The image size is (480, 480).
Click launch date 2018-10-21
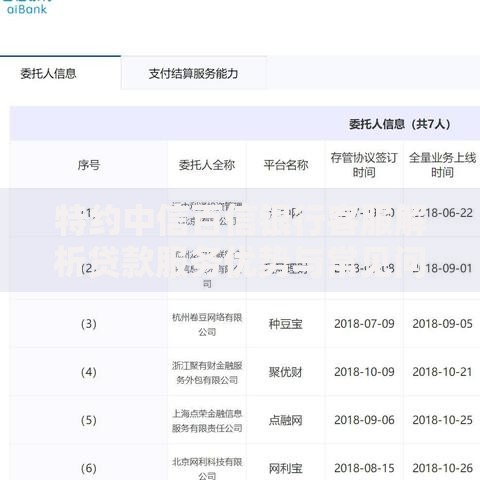click(443, 372)
